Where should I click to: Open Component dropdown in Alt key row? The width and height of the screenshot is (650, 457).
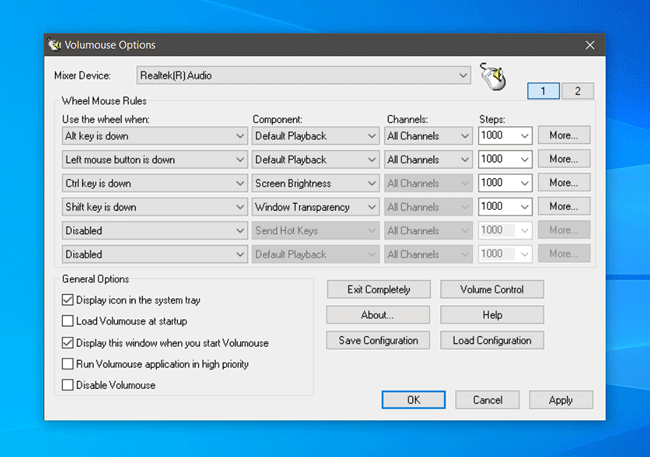[x=315, y=136]
